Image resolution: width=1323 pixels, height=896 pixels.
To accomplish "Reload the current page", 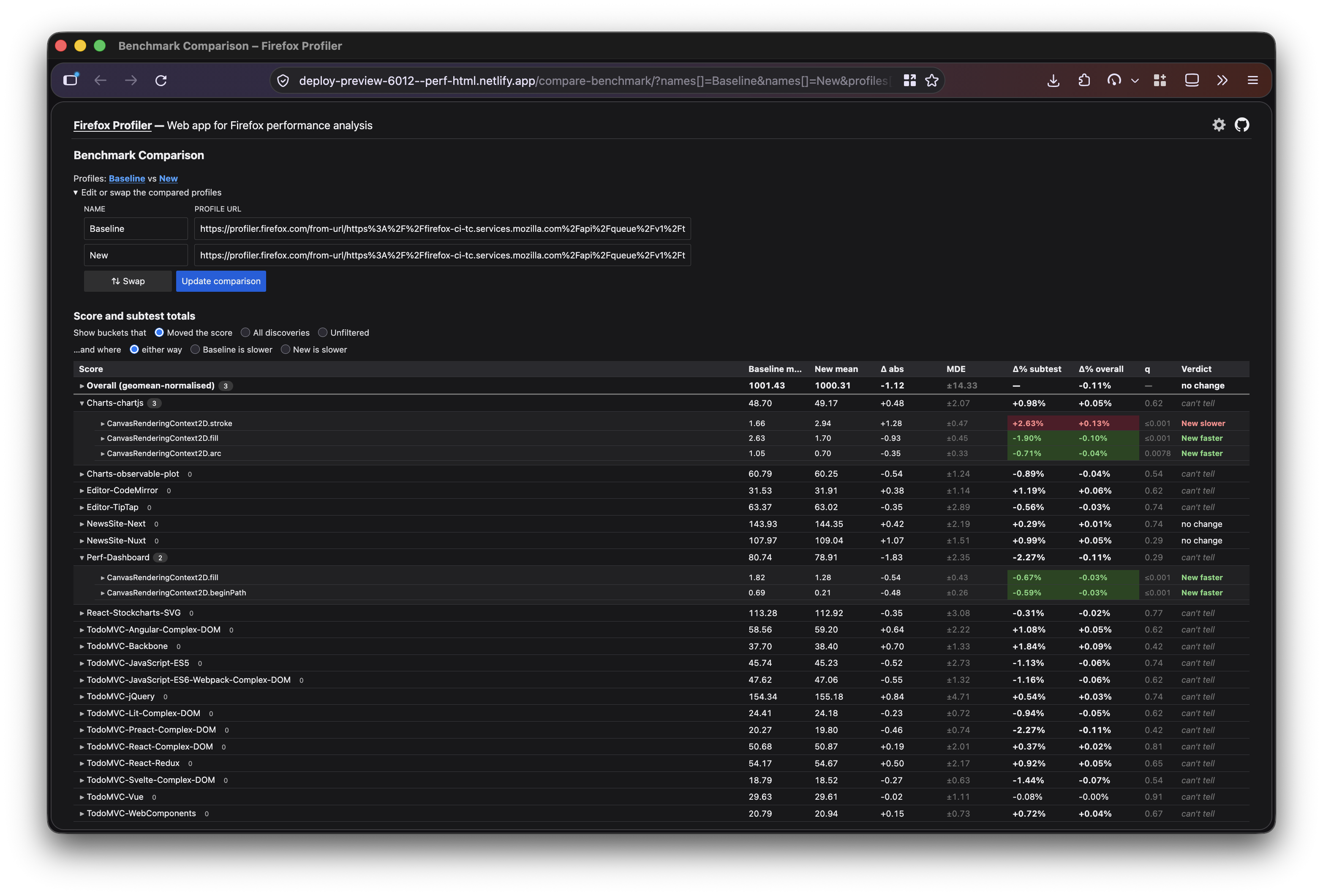I will click(161, 80).
